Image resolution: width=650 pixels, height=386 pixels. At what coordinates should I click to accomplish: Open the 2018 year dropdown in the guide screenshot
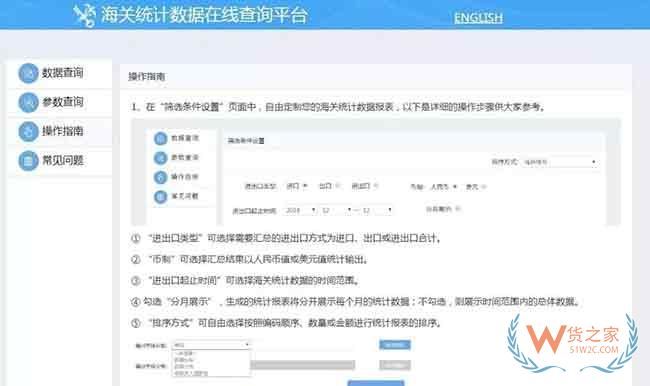coord(300,211)
